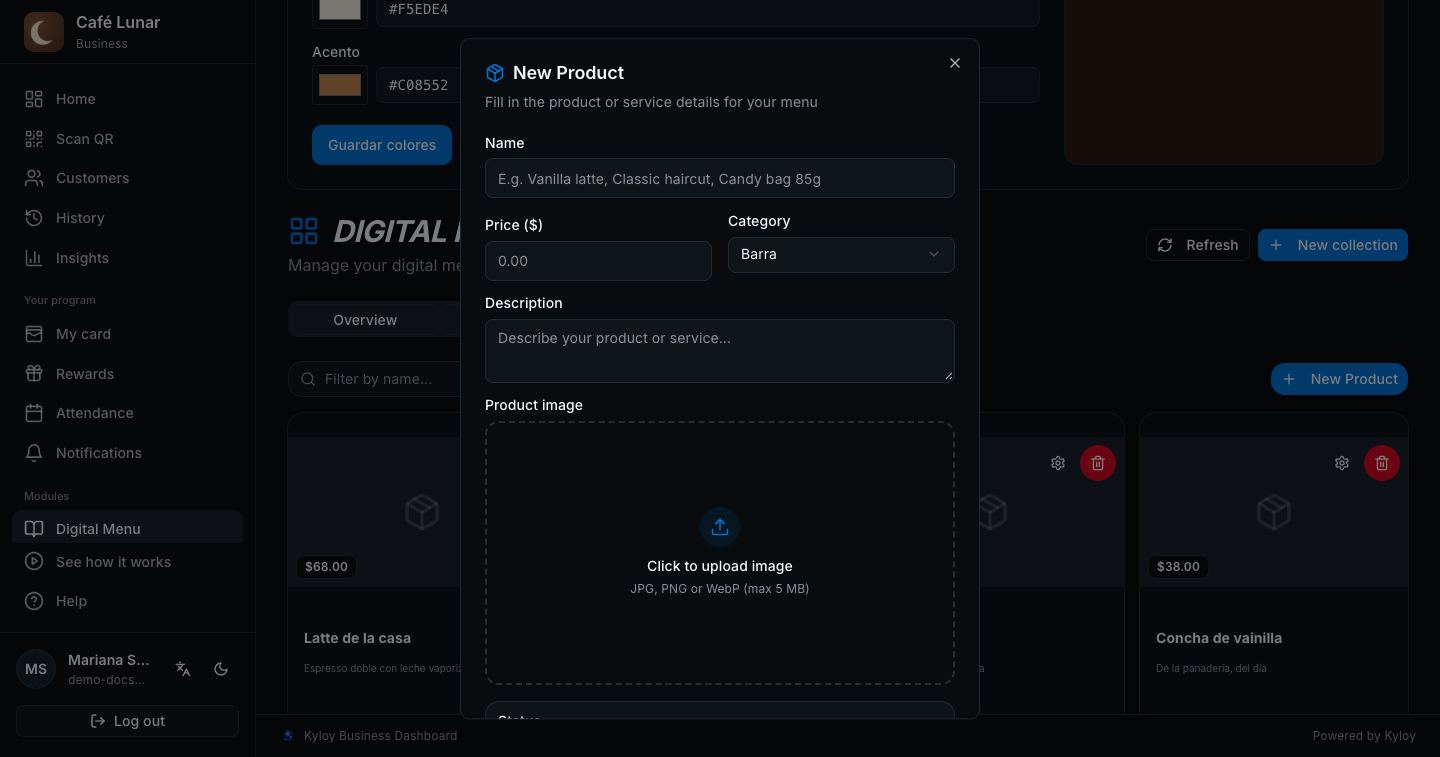Open settings gear for Concha de vainilla
Viewport: 1440px width, 757px height.
click(1342, 463)
